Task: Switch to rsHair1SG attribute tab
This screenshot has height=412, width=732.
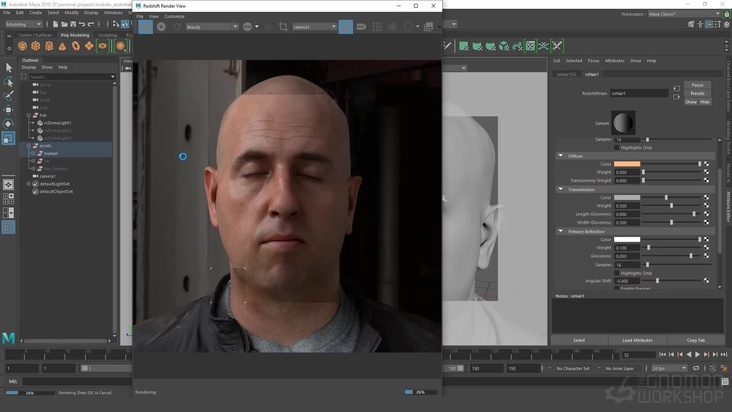Action: tap(566, 74)
